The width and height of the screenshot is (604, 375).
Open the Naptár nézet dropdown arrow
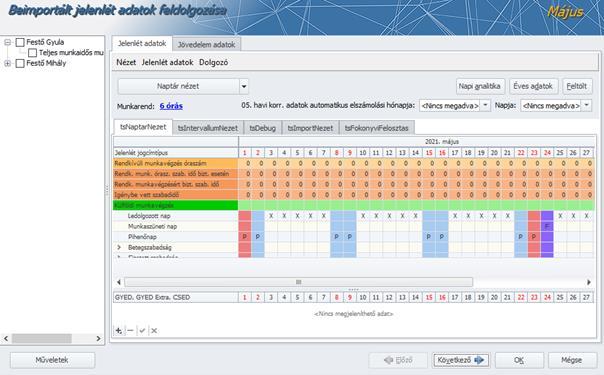point(244,86)
